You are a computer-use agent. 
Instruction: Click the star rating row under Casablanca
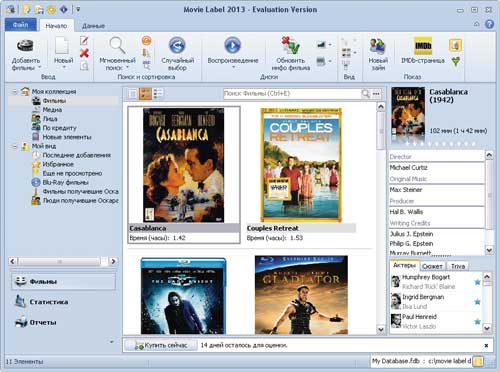(x=441, y=144)
